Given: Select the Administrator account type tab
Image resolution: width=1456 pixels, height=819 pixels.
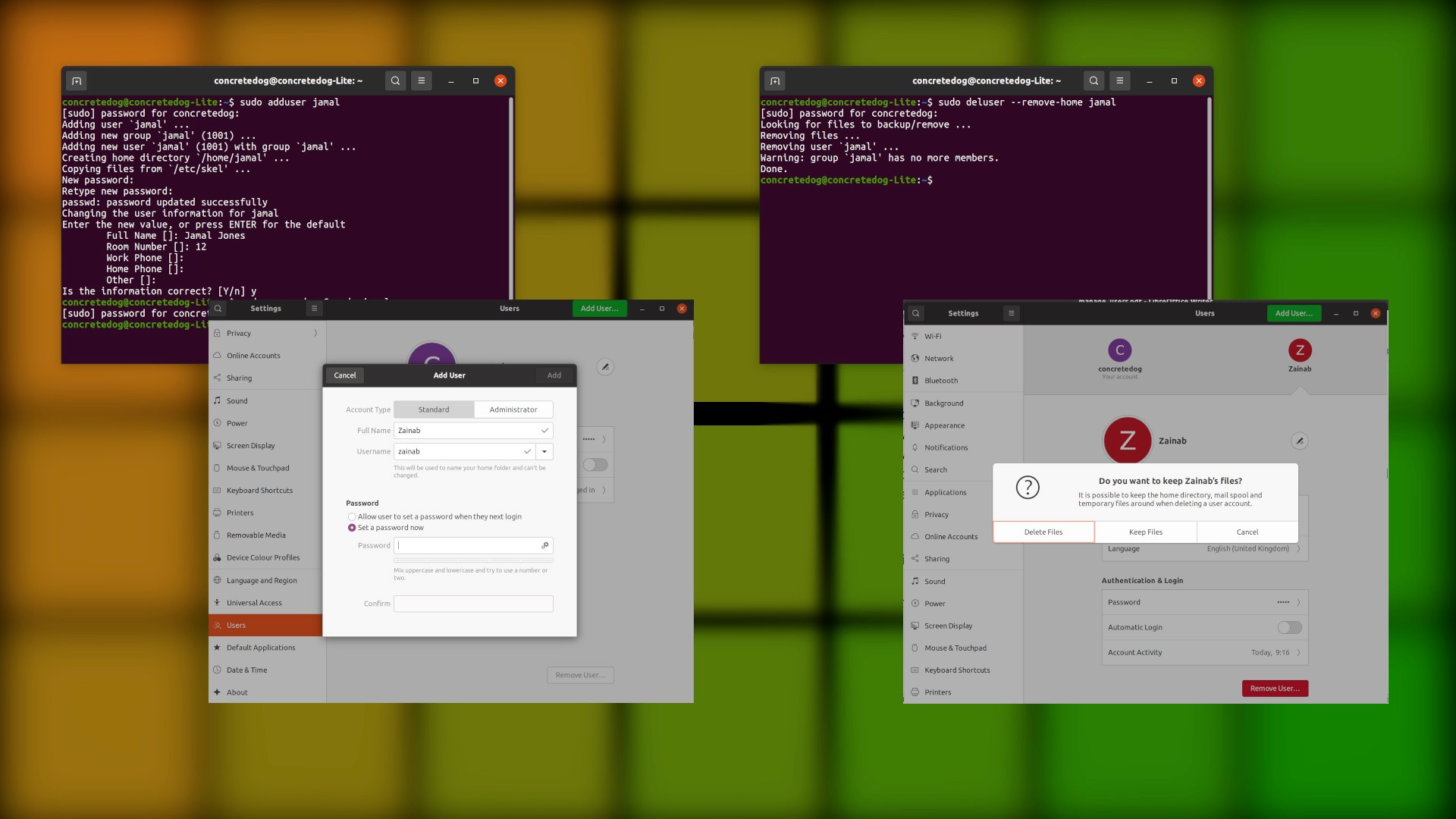Looking at the screenshot, I should 513,409.
